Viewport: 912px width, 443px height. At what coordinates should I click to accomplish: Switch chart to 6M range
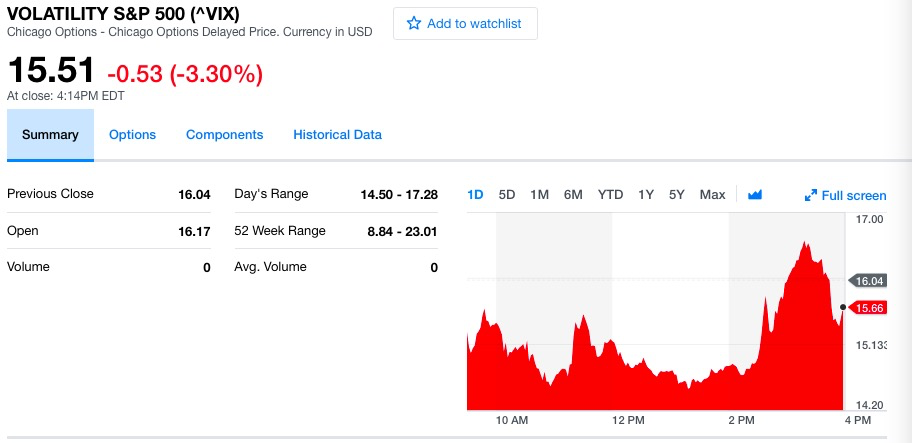573,195
